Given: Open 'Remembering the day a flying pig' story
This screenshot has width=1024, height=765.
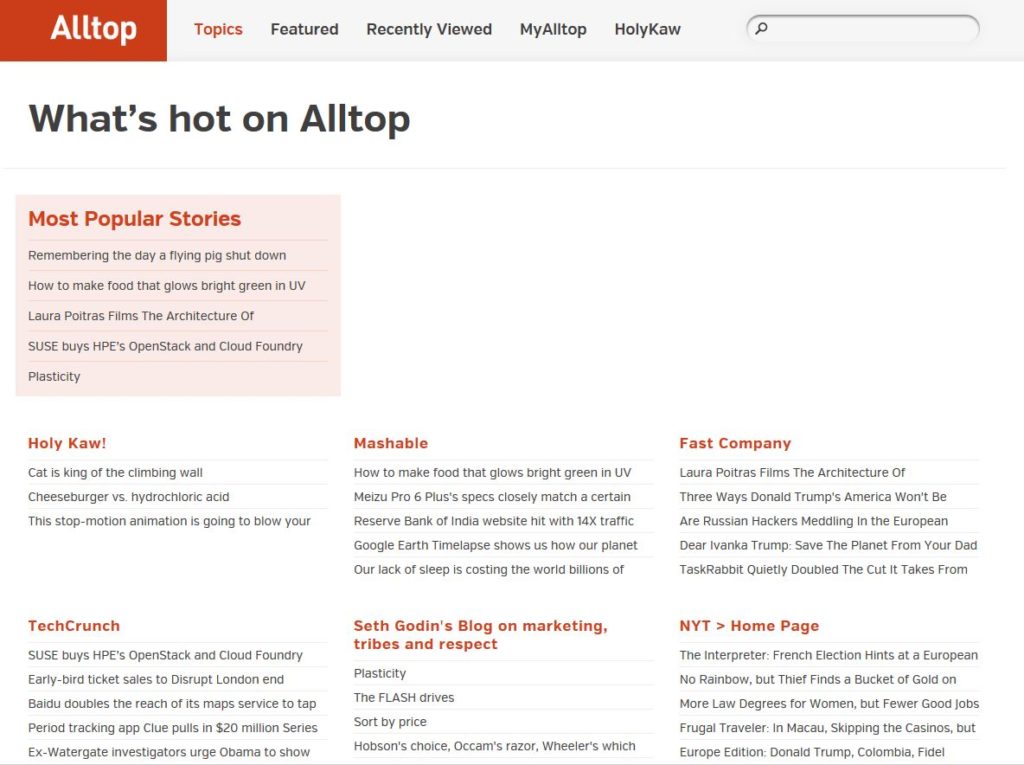Looking at the screenshot, I should pos(157,255).
